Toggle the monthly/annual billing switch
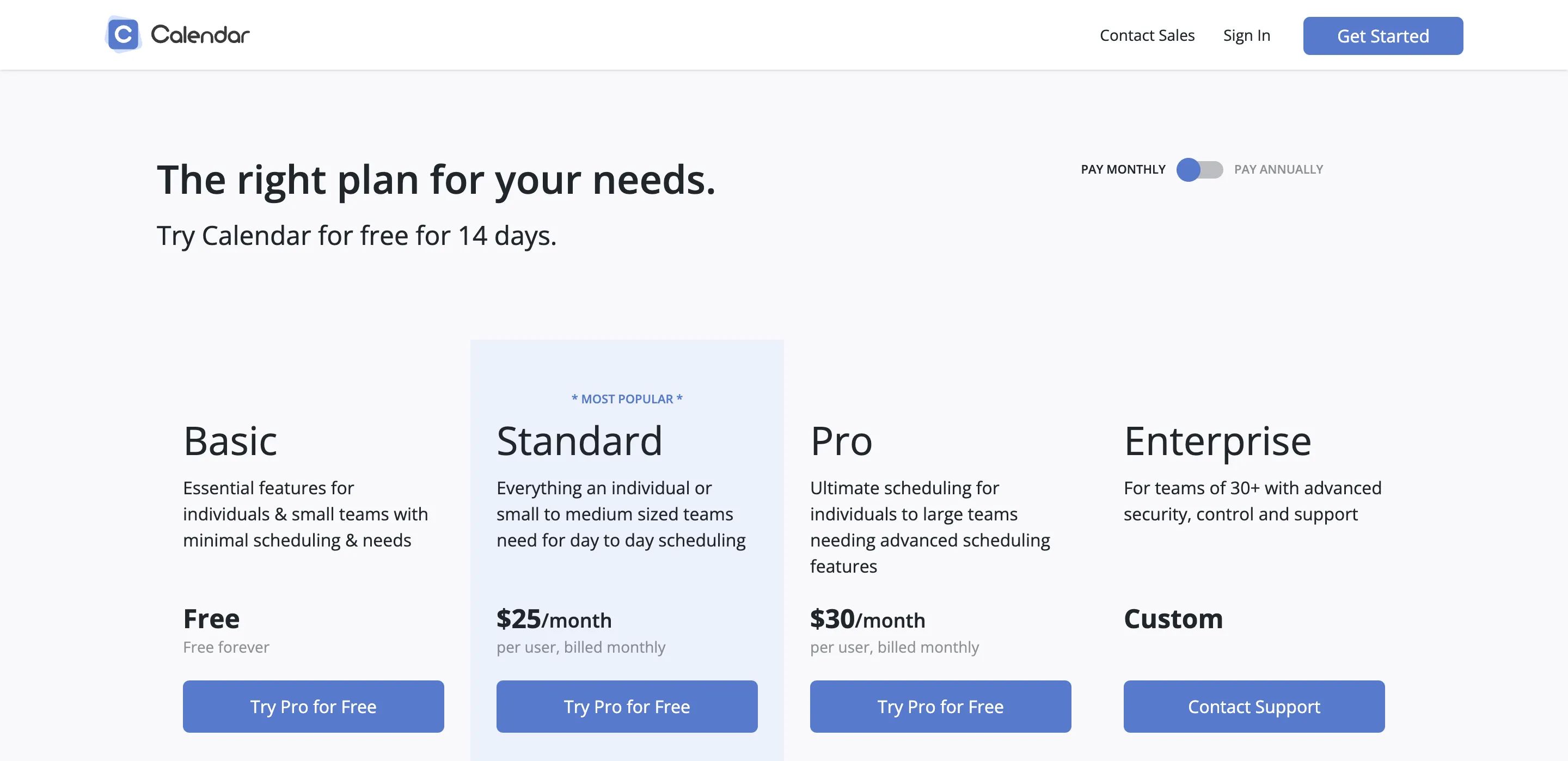 coord(1199,169)
